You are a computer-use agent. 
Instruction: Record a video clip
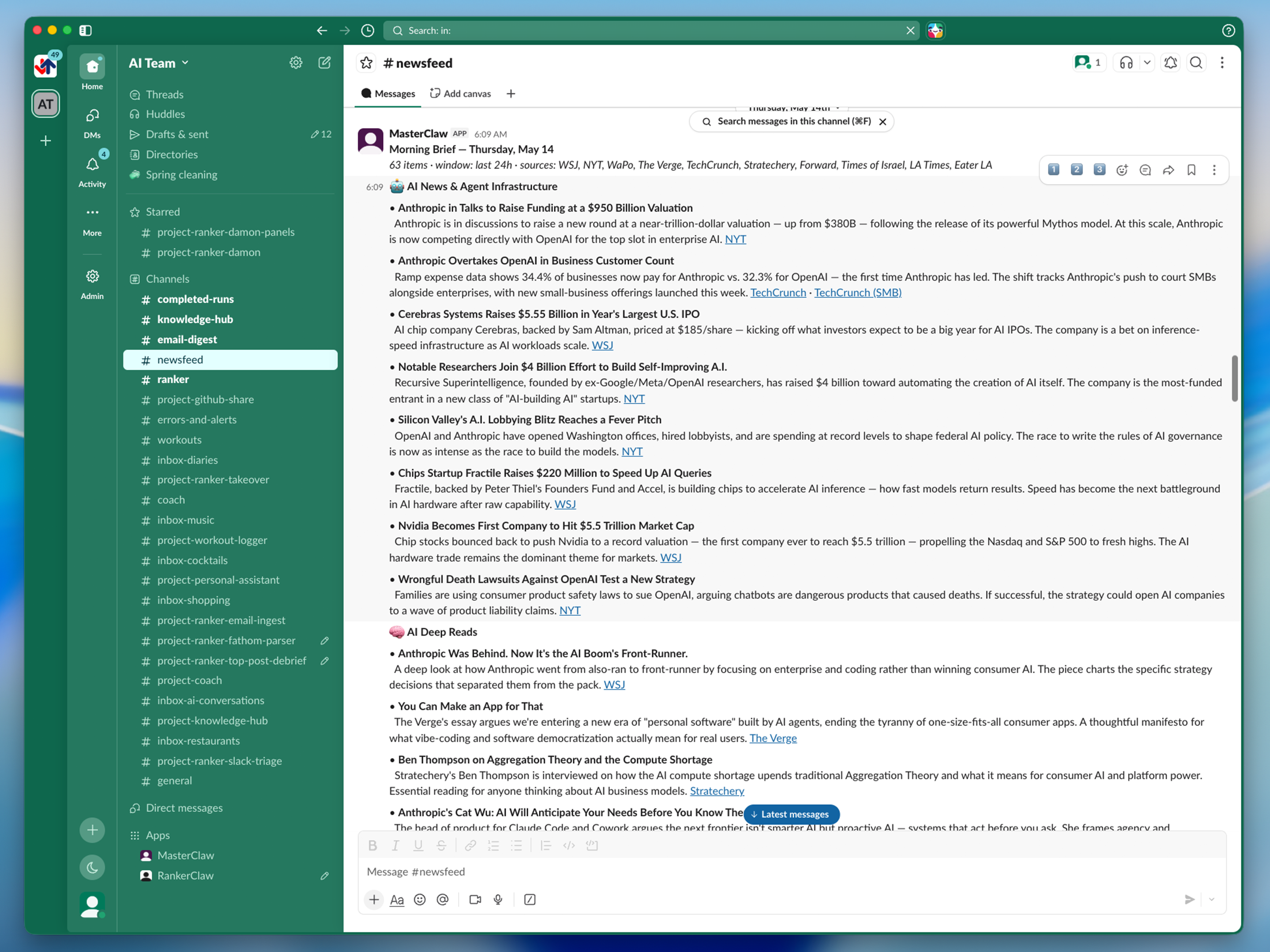tap(475, 899)
